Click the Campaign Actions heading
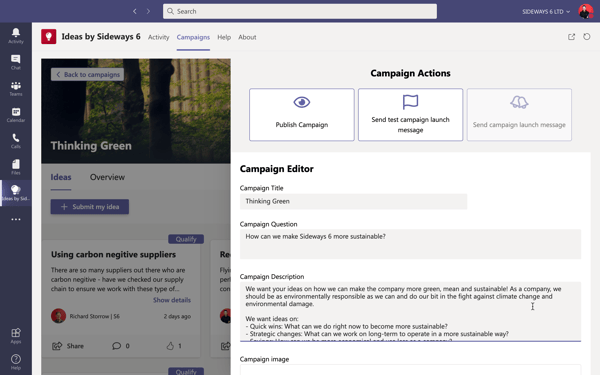The width and height of the screenshot is (600, 375). point(410,73)
